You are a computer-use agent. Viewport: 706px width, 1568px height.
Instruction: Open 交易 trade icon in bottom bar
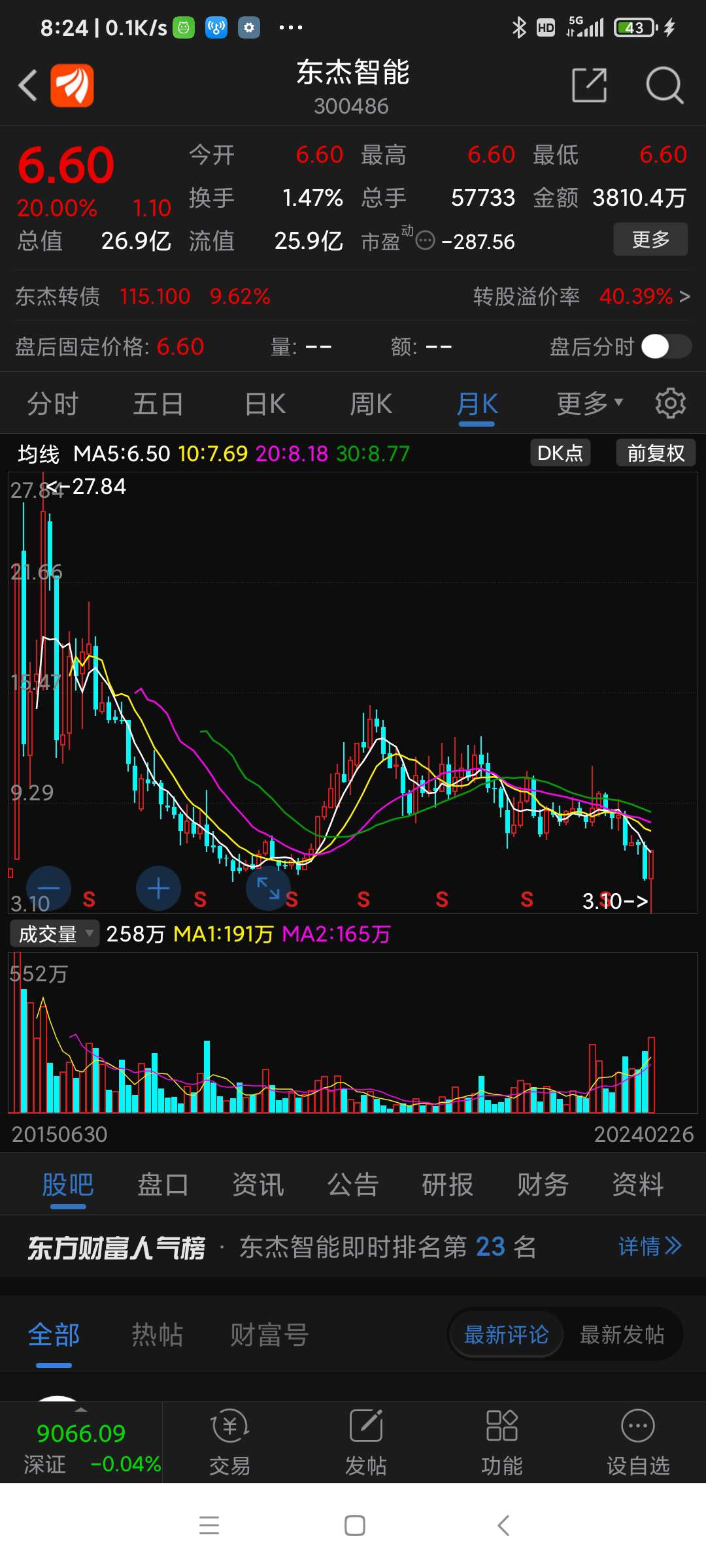click(229, 1444)
